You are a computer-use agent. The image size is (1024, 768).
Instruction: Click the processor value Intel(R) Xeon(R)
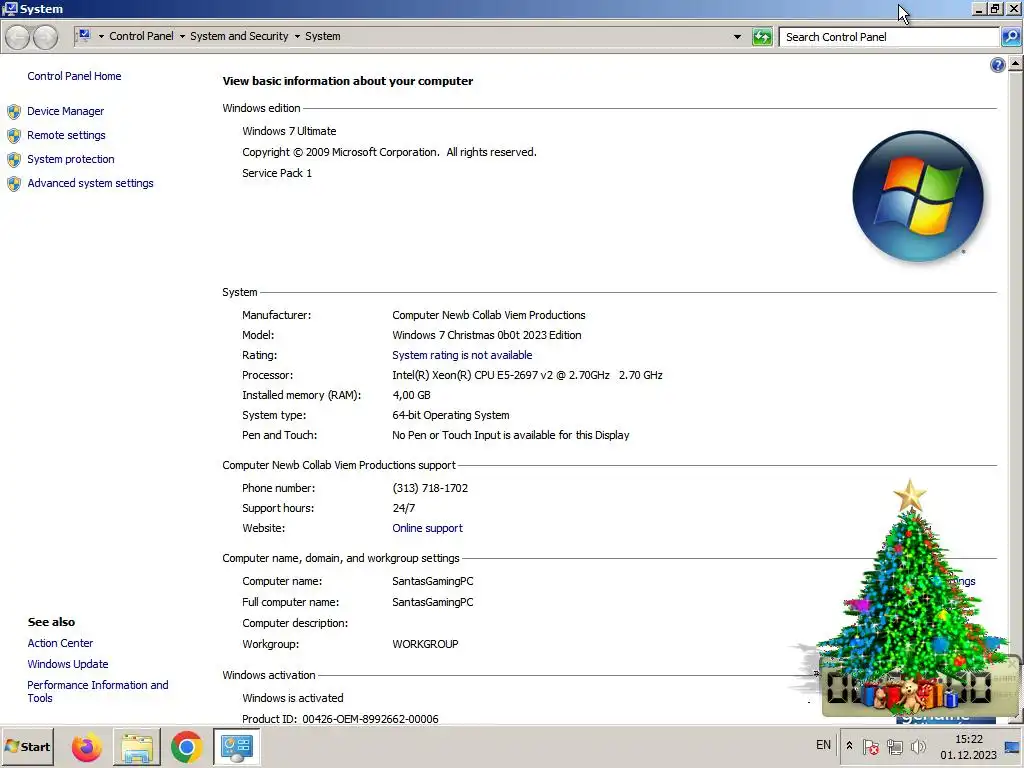coord(527,376)
